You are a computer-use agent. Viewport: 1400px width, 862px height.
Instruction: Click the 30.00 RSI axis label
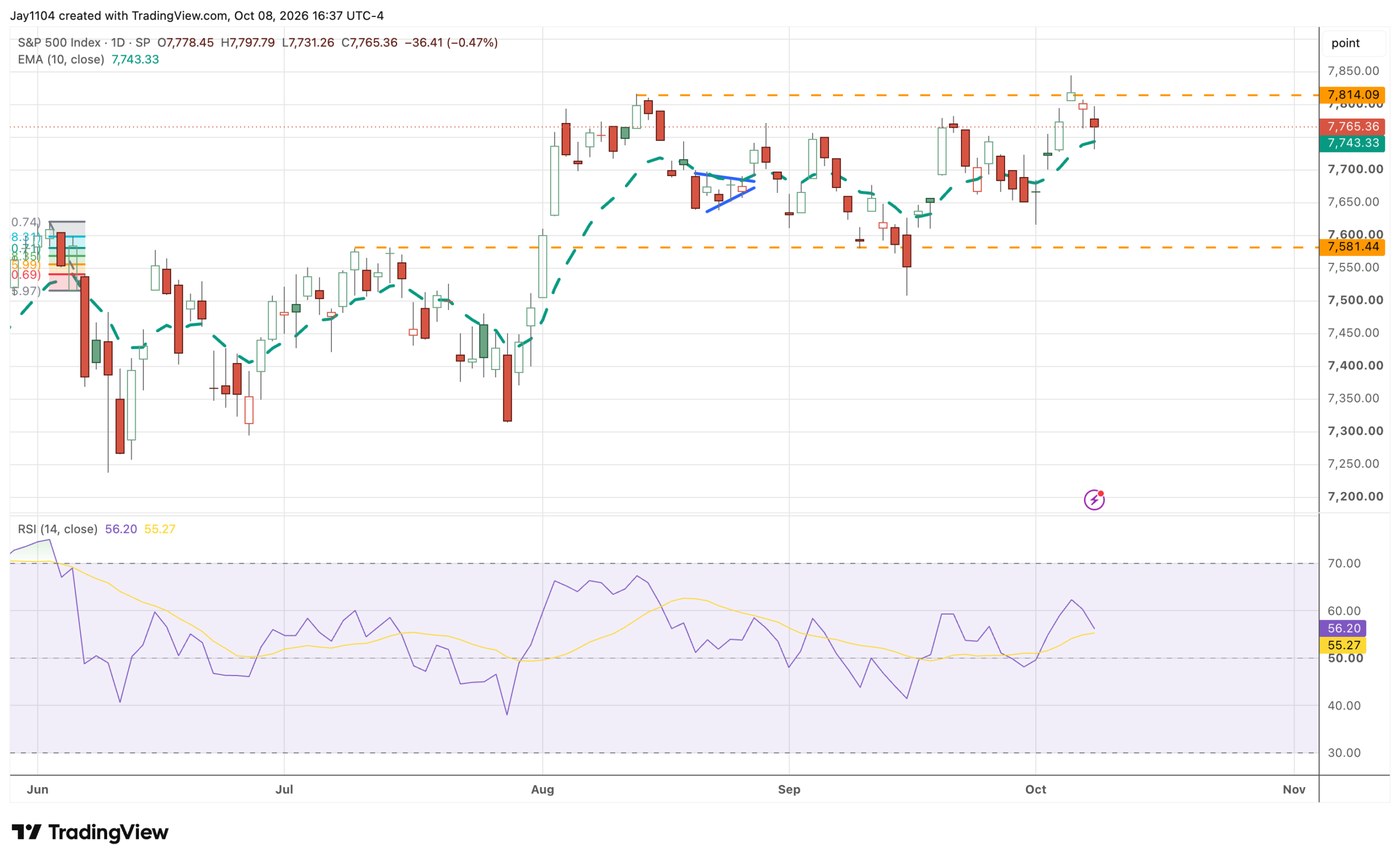coord(1345,753)
